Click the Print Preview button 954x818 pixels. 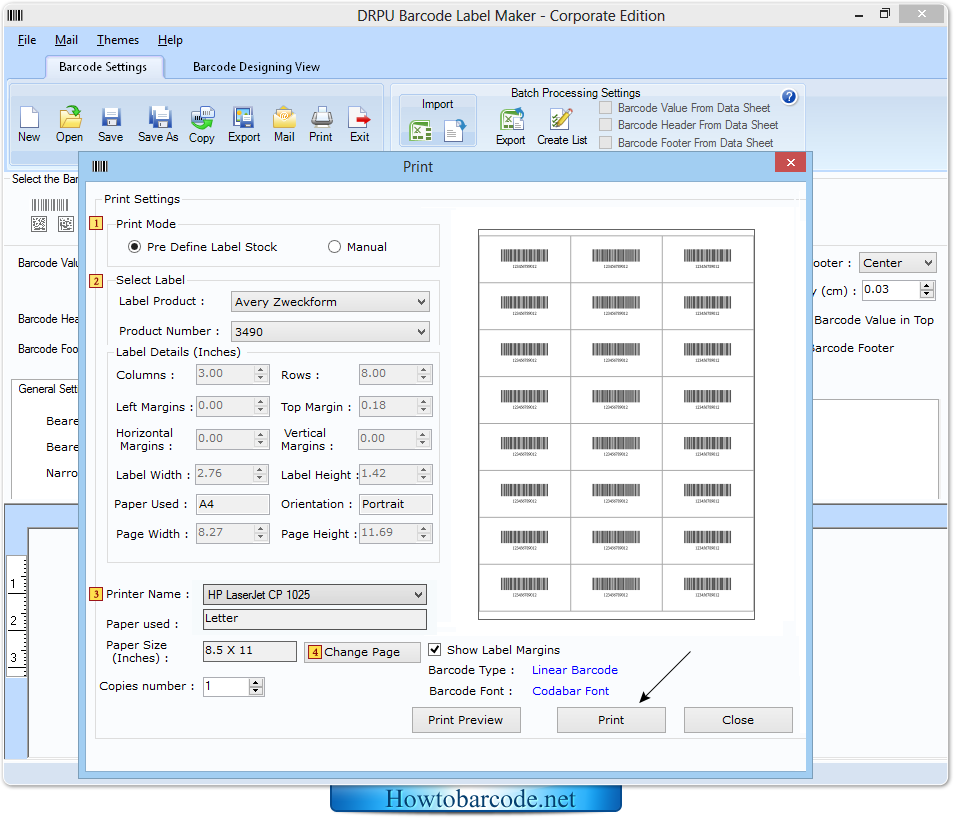point(466,720)
